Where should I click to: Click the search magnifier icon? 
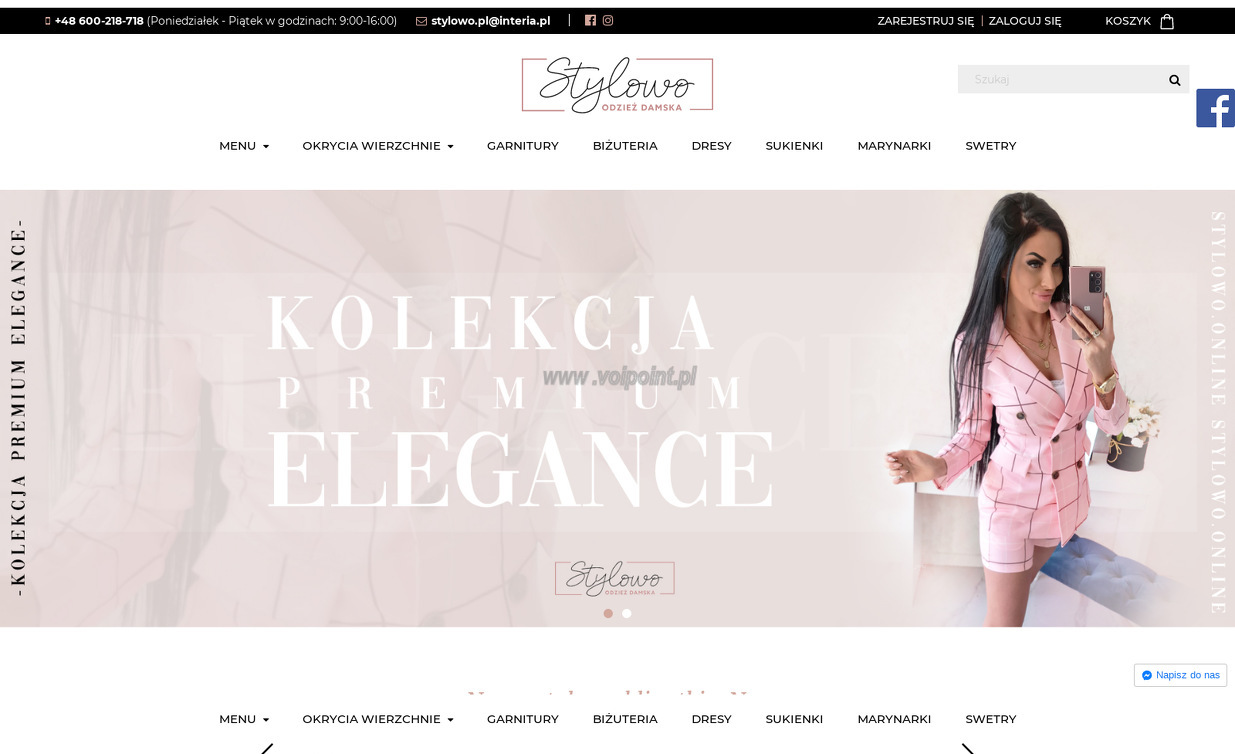pos(1175,80)
